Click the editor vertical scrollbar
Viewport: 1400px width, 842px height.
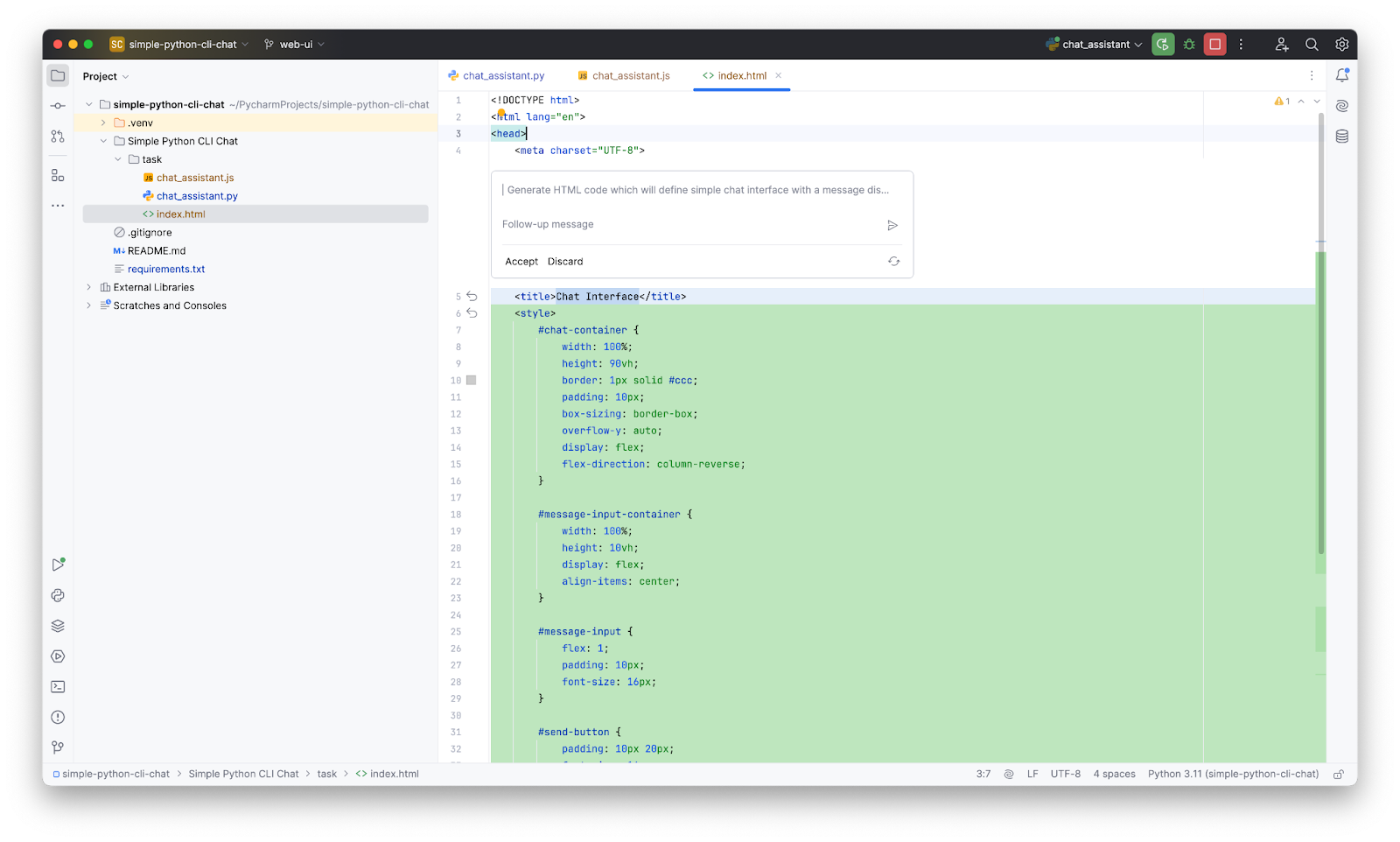1320,333
